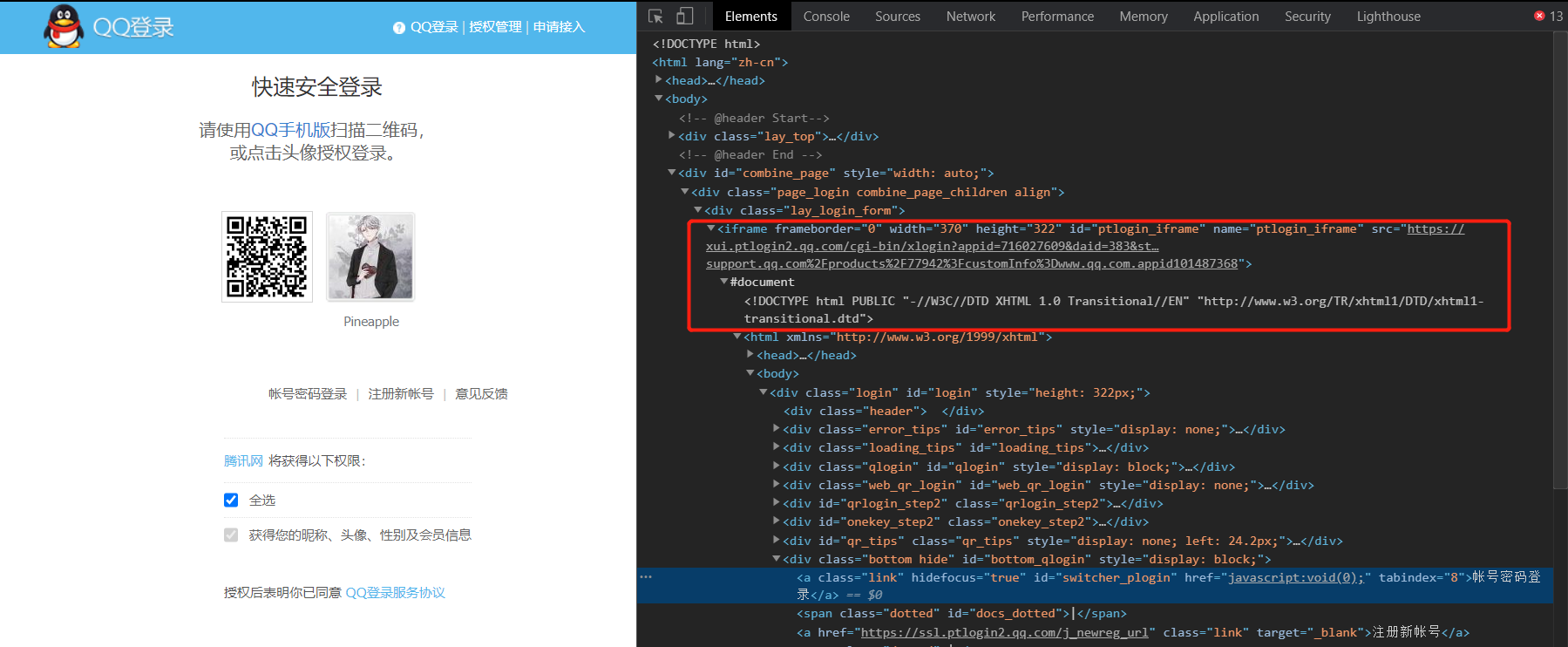The width and height of the screenshot is (1568, 647).
Task: Open the Console tab
Action: pos(826,16)
